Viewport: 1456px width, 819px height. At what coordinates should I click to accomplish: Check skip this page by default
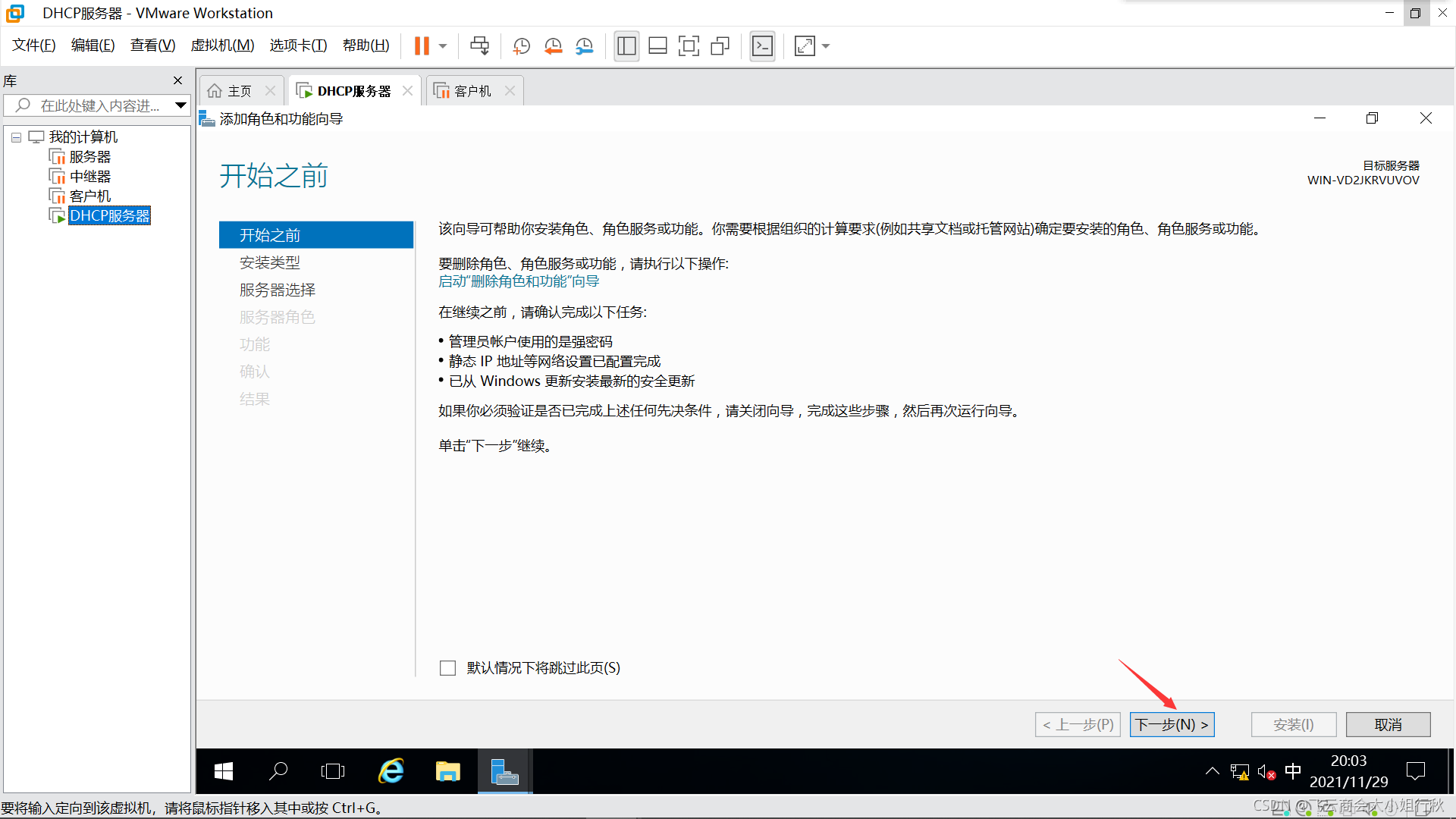tap(448, 668)
